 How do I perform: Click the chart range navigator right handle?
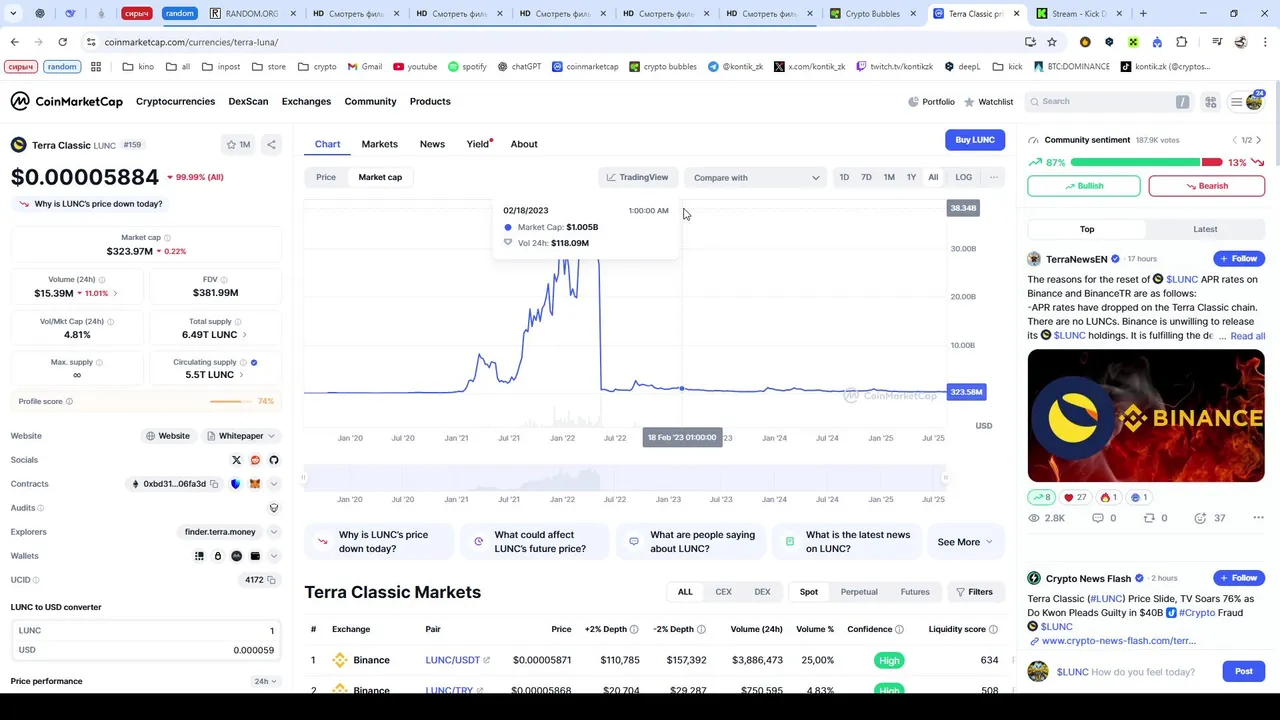point(945,478)
